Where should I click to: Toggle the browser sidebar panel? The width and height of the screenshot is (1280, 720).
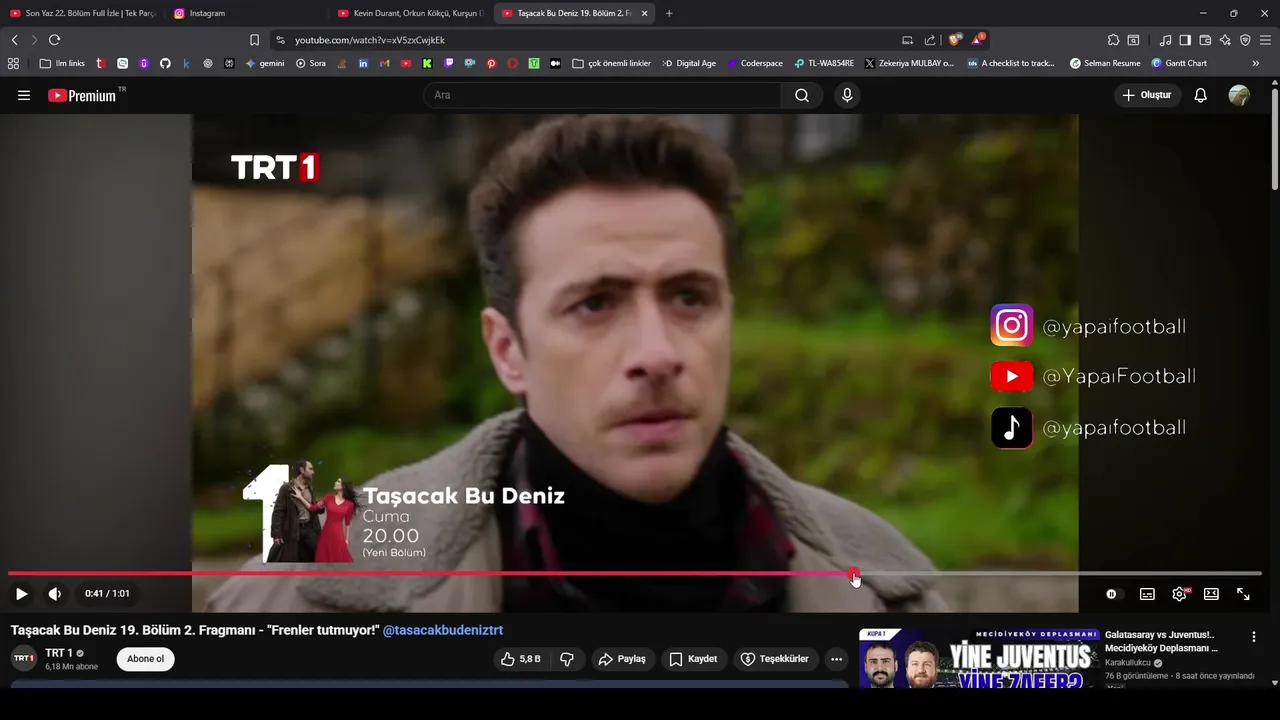point(1185,40)
